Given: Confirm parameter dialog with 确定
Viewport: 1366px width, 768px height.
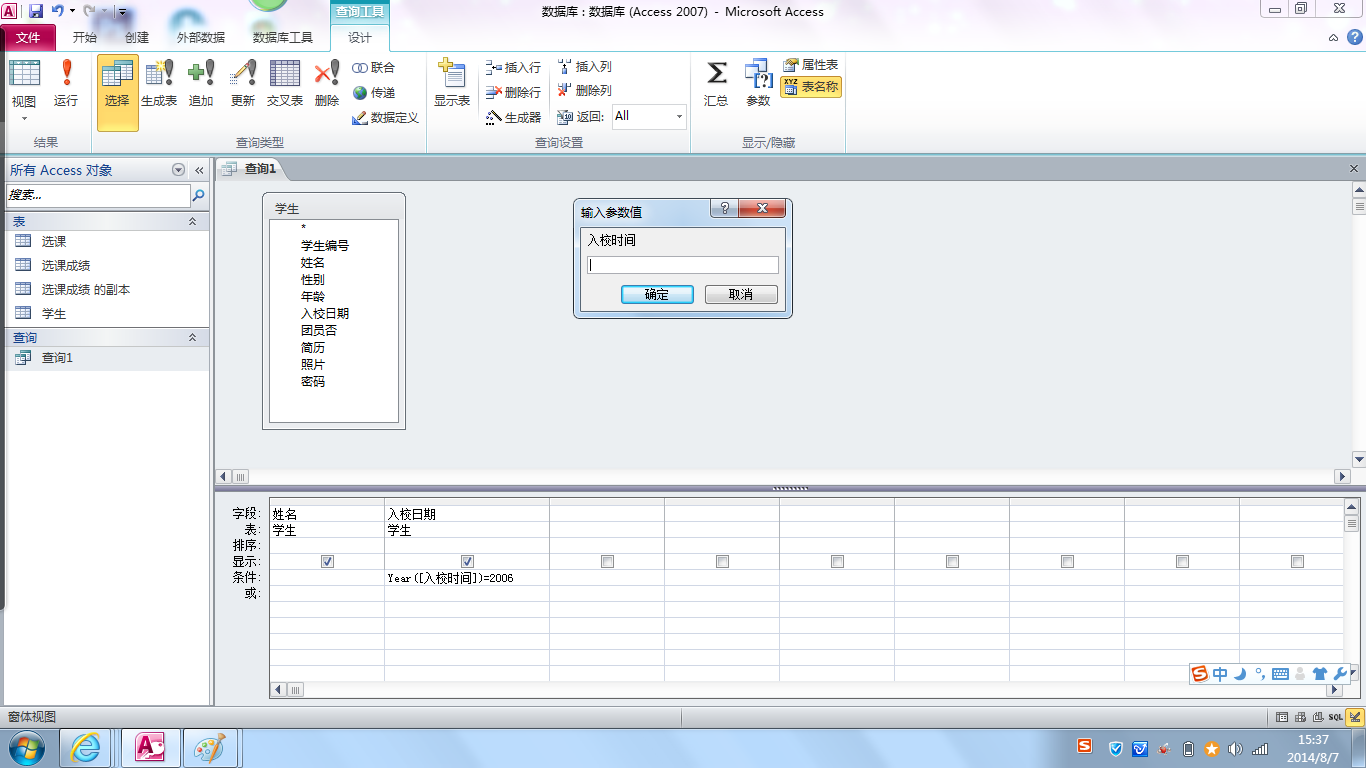Looking at the screenshot, I should [657, 294].
